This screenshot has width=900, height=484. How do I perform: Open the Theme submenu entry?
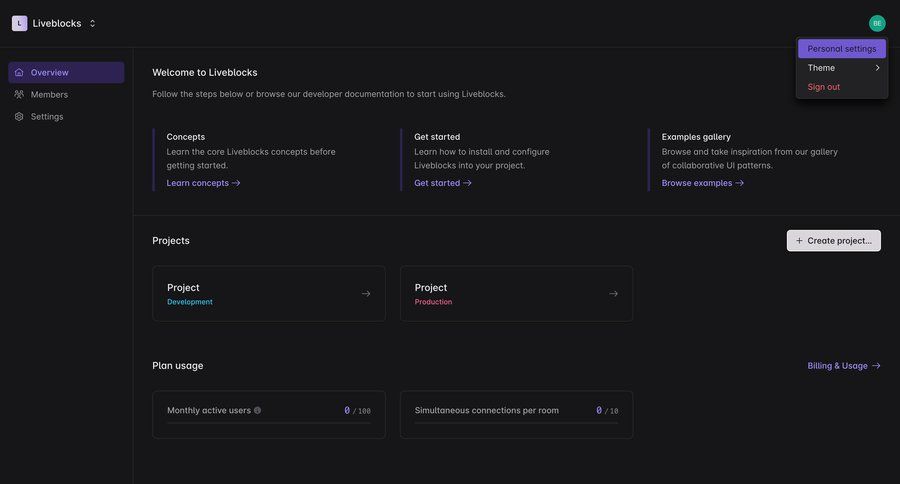click(x=841, y=68)
